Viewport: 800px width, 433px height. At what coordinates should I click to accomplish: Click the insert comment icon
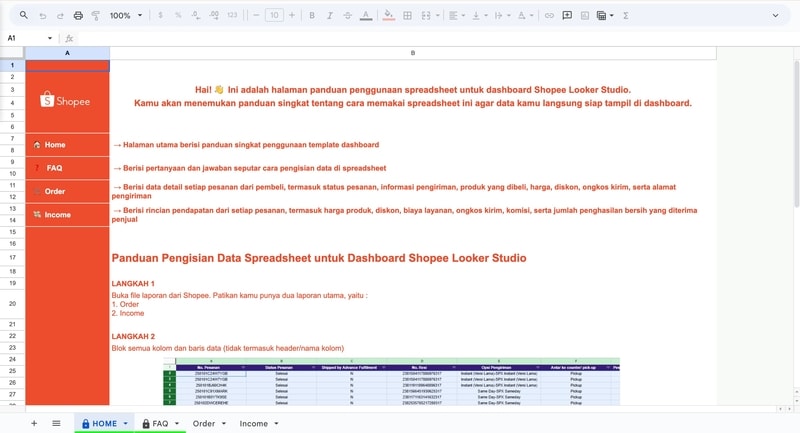click(567, 16)
